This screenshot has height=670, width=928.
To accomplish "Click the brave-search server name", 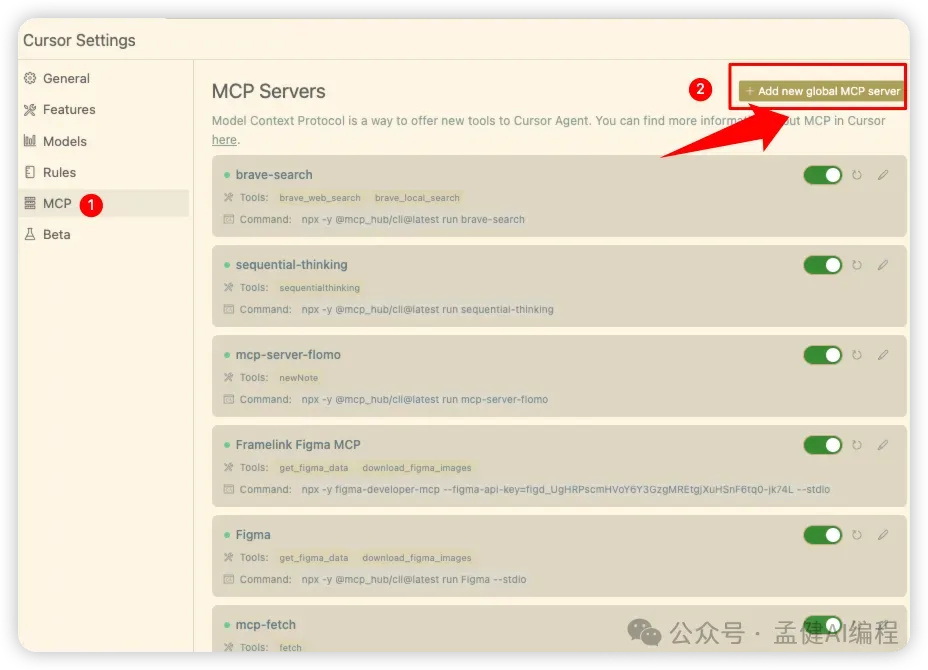I will [x=274, y=175].
